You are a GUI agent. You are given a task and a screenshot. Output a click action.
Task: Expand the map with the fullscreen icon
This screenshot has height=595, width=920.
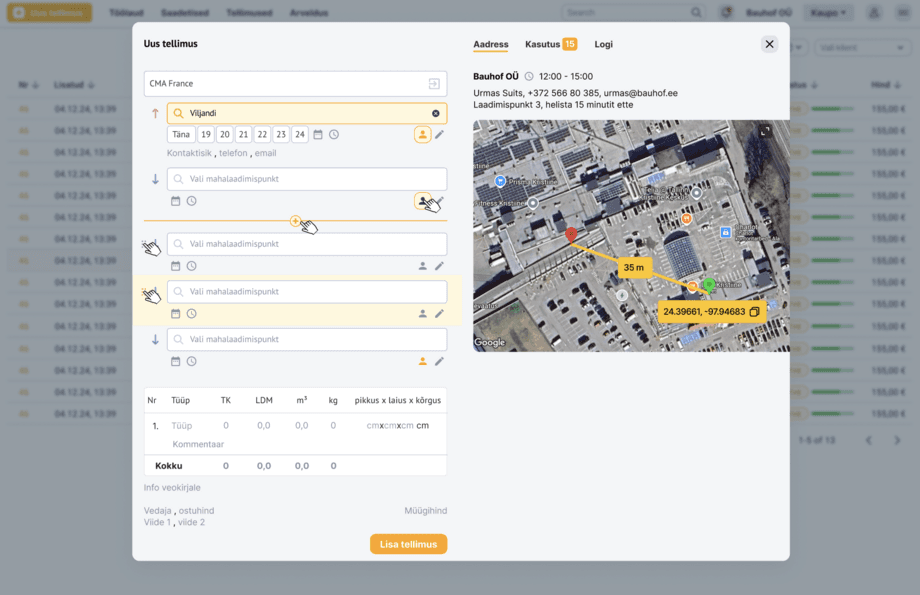click(x=765, y=132)
